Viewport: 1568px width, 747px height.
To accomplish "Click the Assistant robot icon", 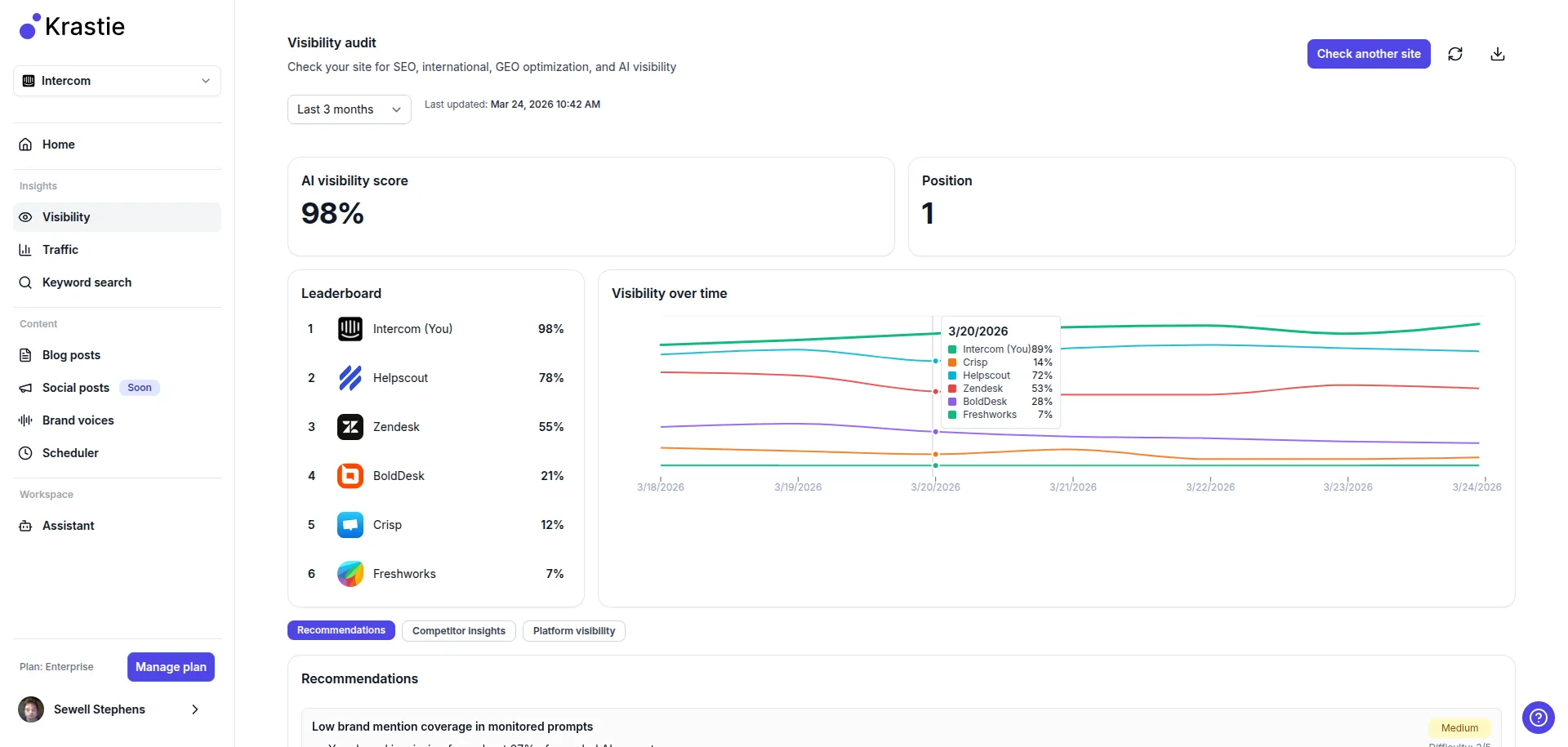I will (26, 526).
